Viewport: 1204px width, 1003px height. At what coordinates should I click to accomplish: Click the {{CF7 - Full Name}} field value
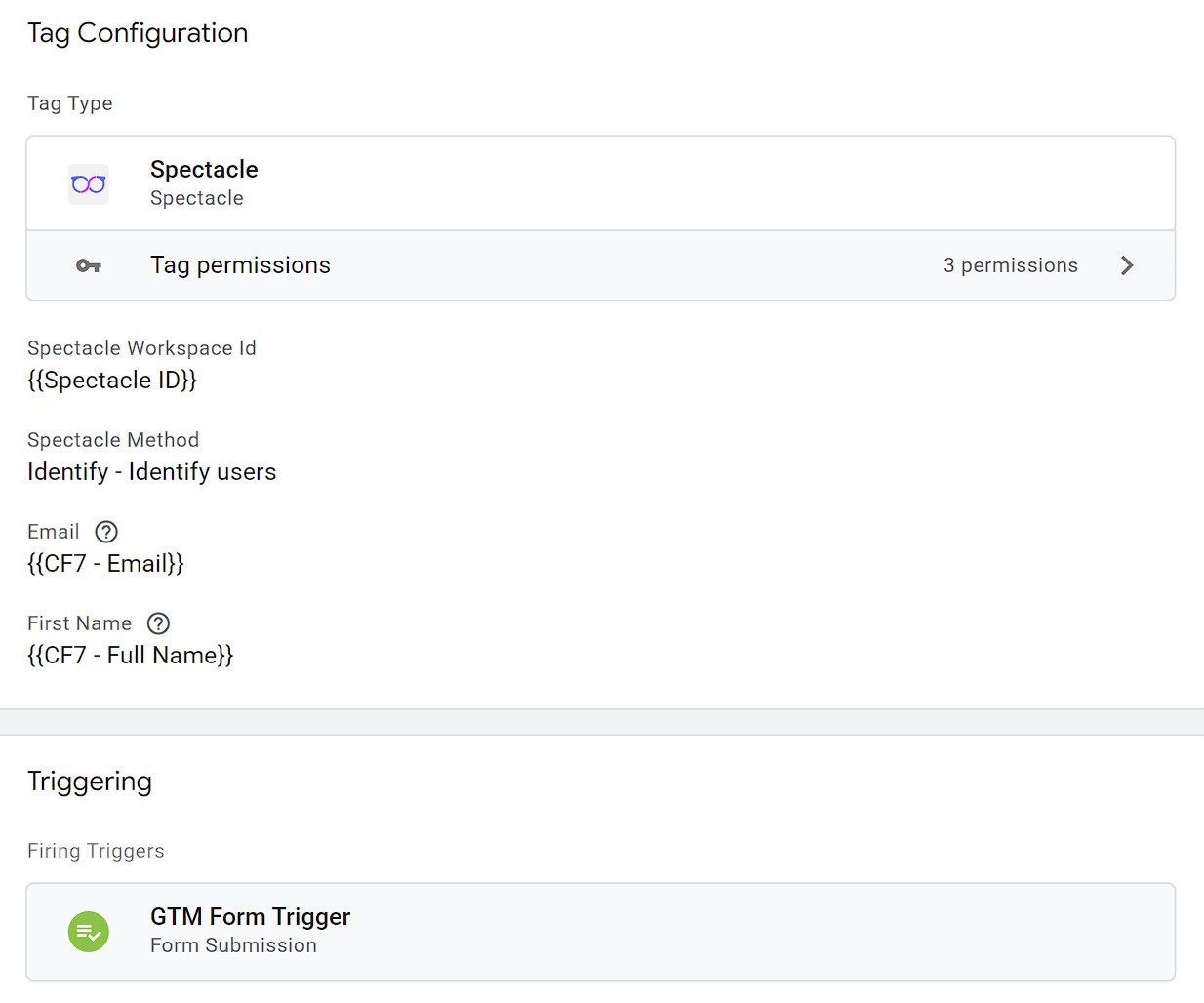[x=131, y=656]
